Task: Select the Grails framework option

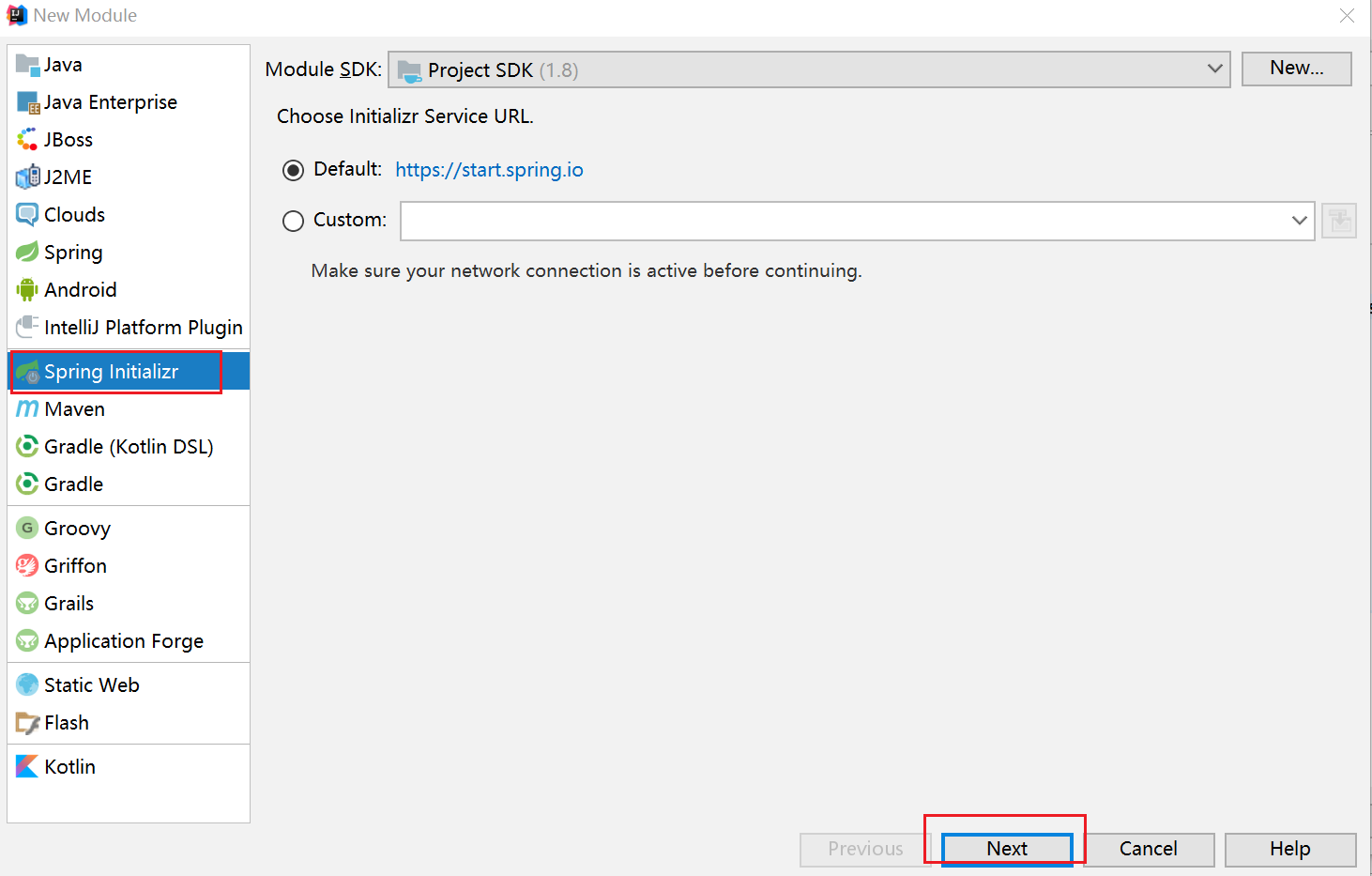Action: (69, 603)
